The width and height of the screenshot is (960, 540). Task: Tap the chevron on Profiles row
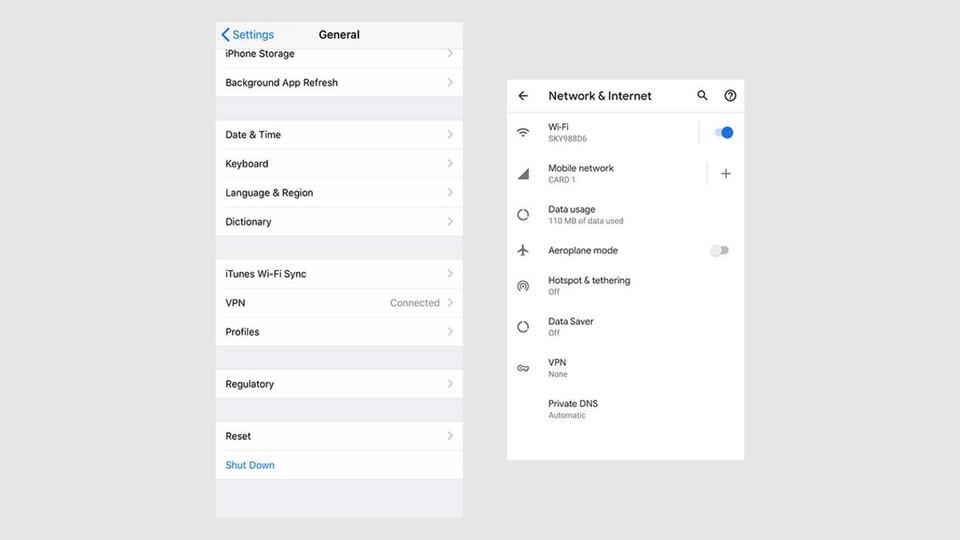pos(450,332)
